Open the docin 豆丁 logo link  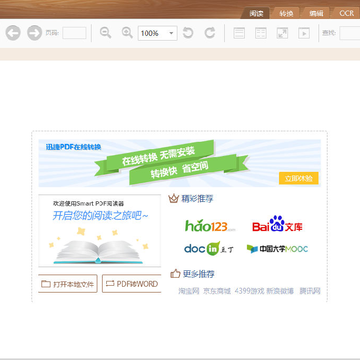(209, 249)
